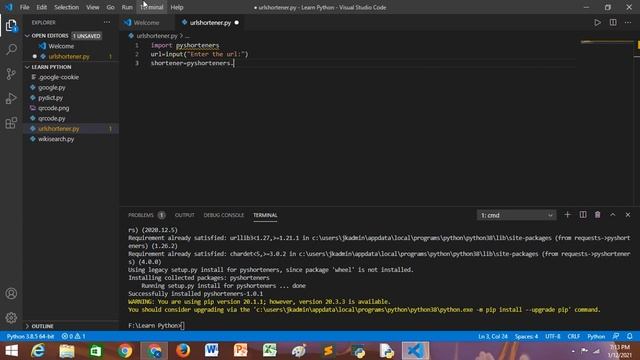Image resolution: width=640 pixels, height=360 pixels.
Task: Open Windows Start button
Action: tap(11, 351)
